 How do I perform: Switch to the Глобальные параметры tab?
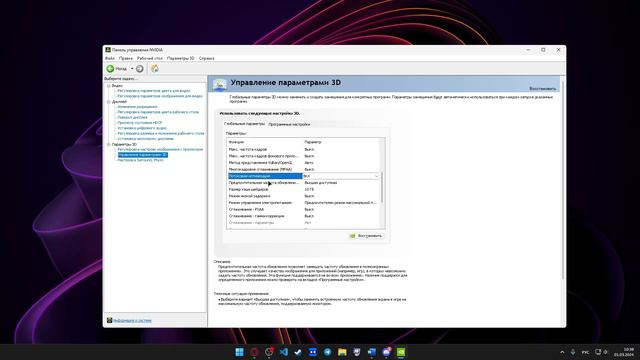pos(244,124)
